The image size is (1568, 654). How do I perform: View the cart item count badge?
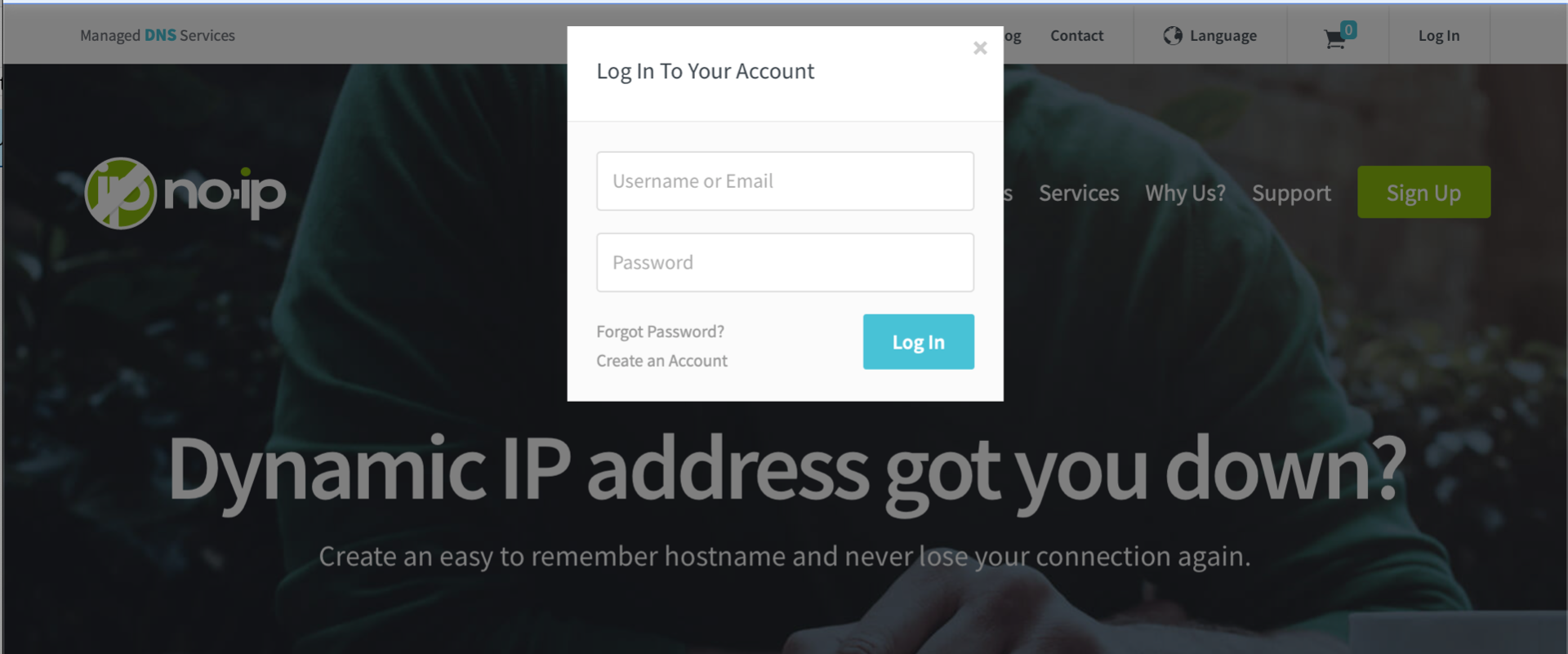tap(1348, 30)
